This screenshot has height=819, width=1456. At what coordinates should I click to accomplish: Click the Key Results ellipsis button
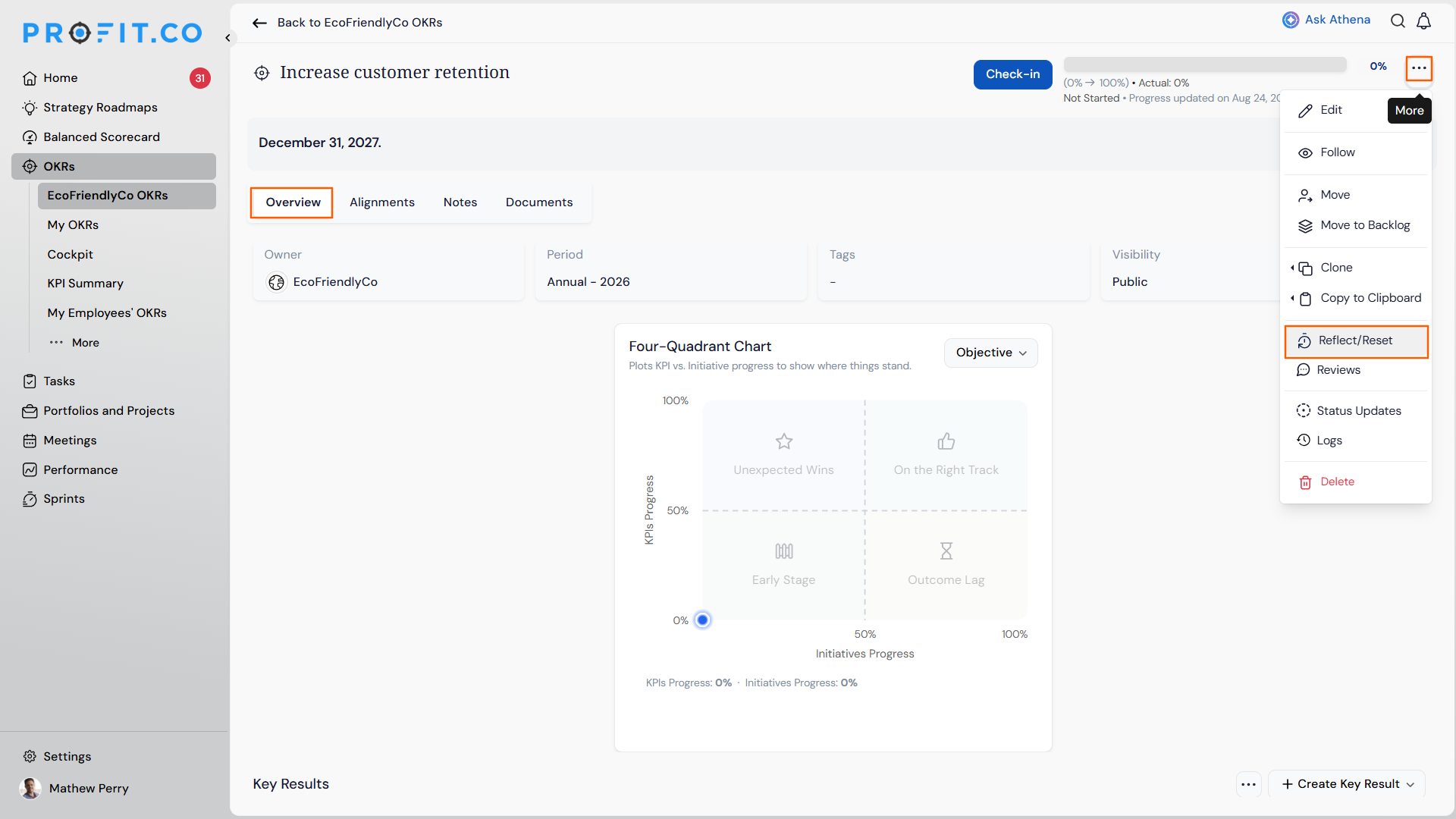(x=1249, y=784)
